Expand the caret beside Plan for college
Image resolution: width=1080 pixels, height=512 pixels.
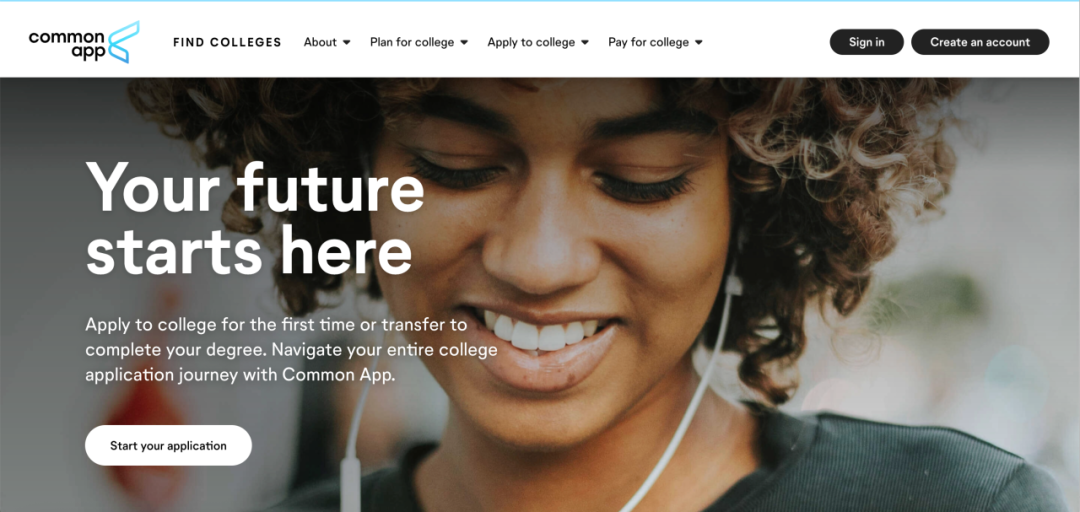point(464,43)
